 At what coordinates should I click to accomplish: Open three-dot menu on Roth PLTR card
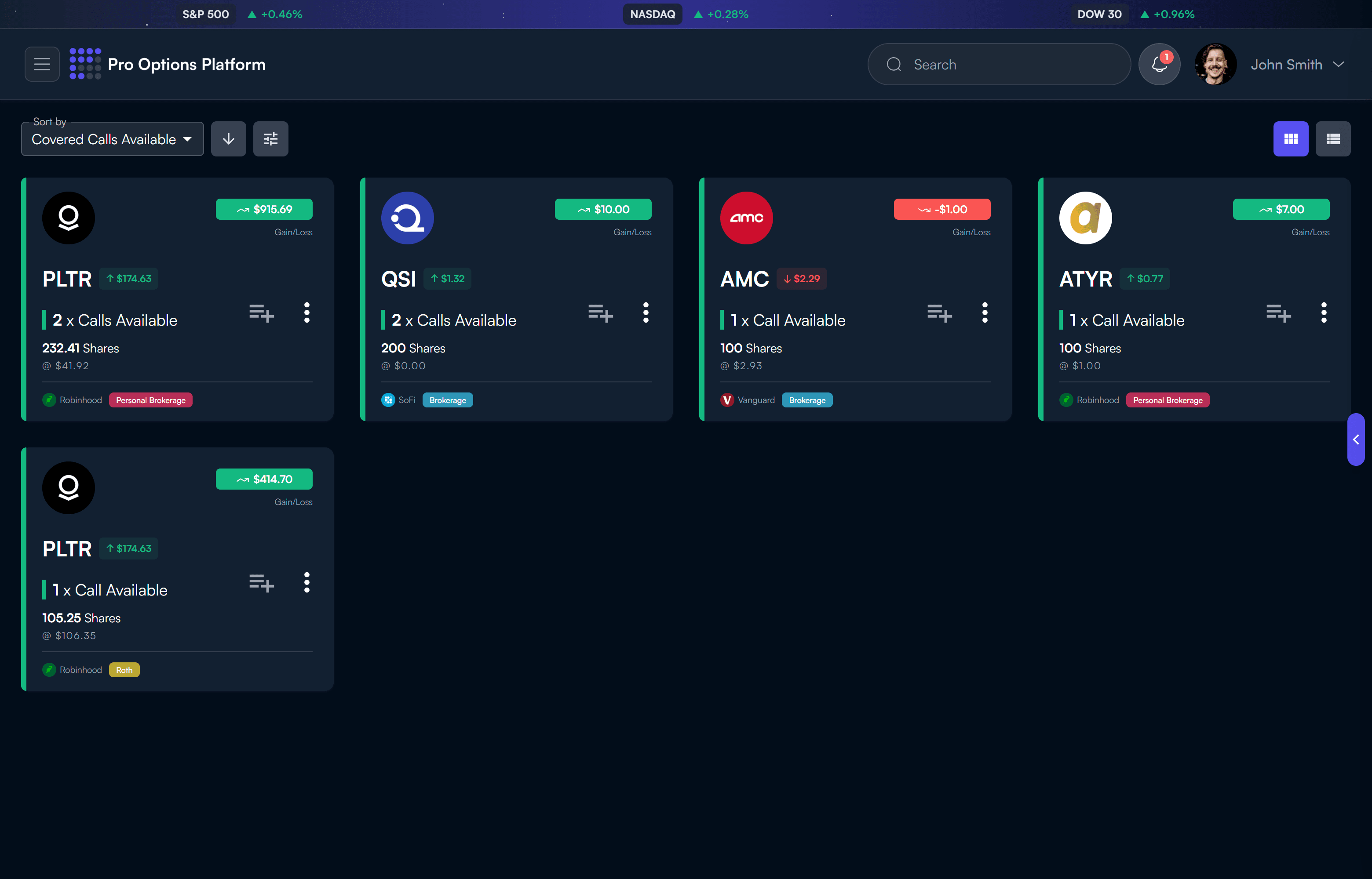(x=307, y=583)
